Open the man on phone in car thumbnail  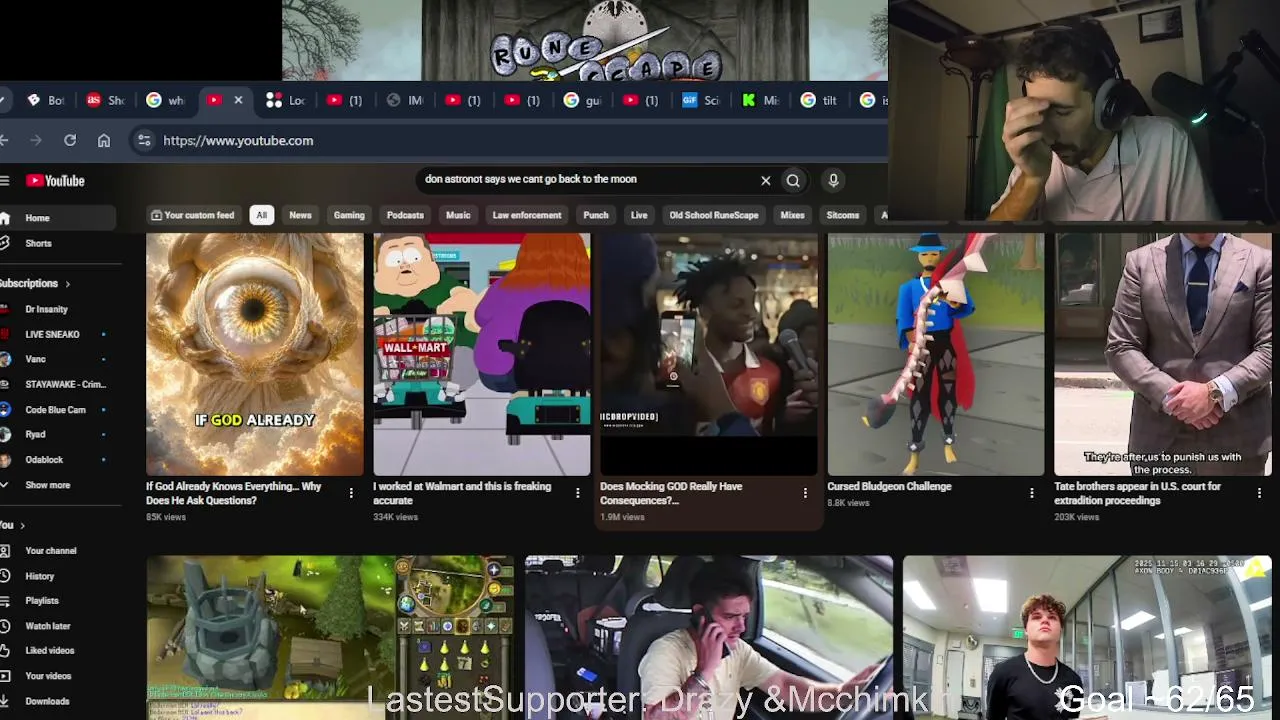click(x=709, y=638)
